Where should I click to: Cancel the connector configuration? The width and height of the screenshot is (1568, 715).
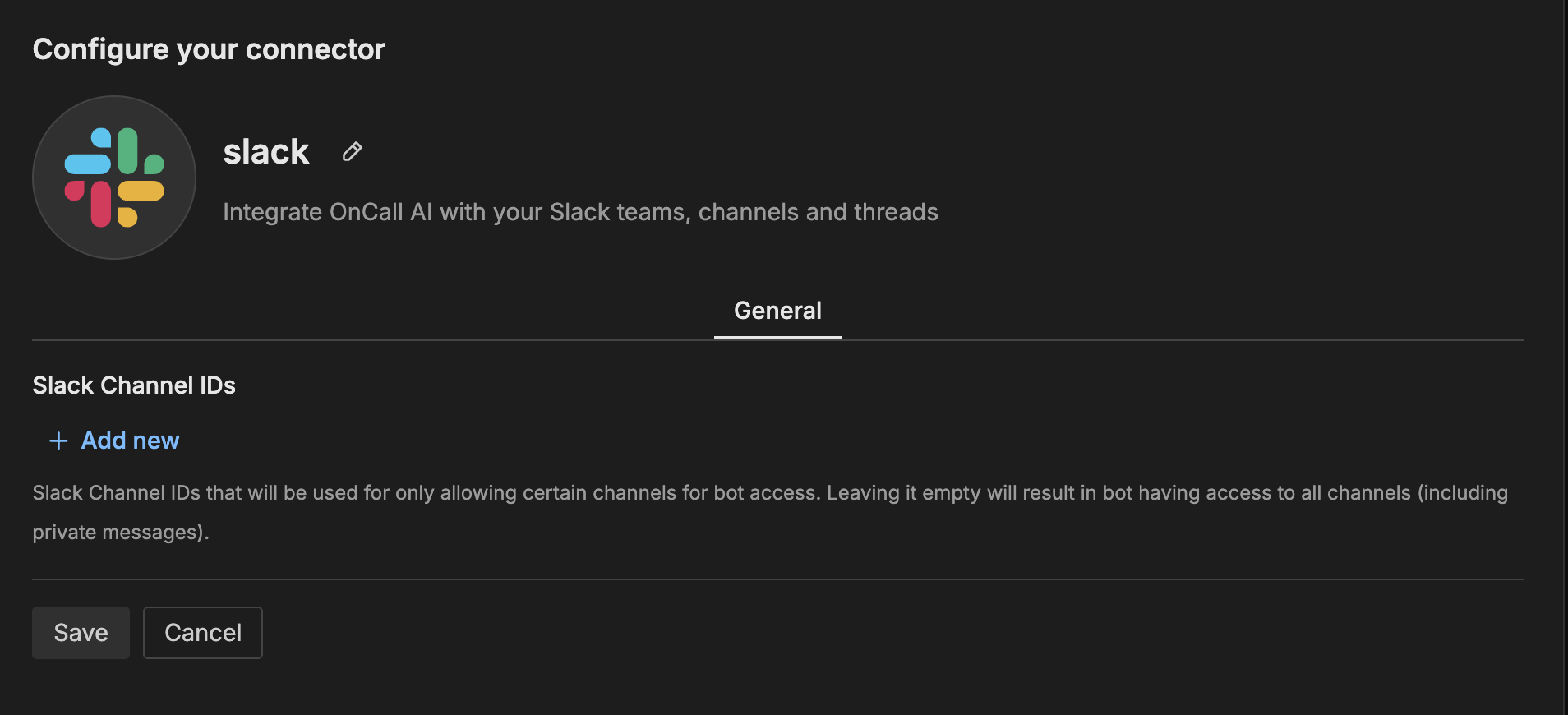point(203,633)
